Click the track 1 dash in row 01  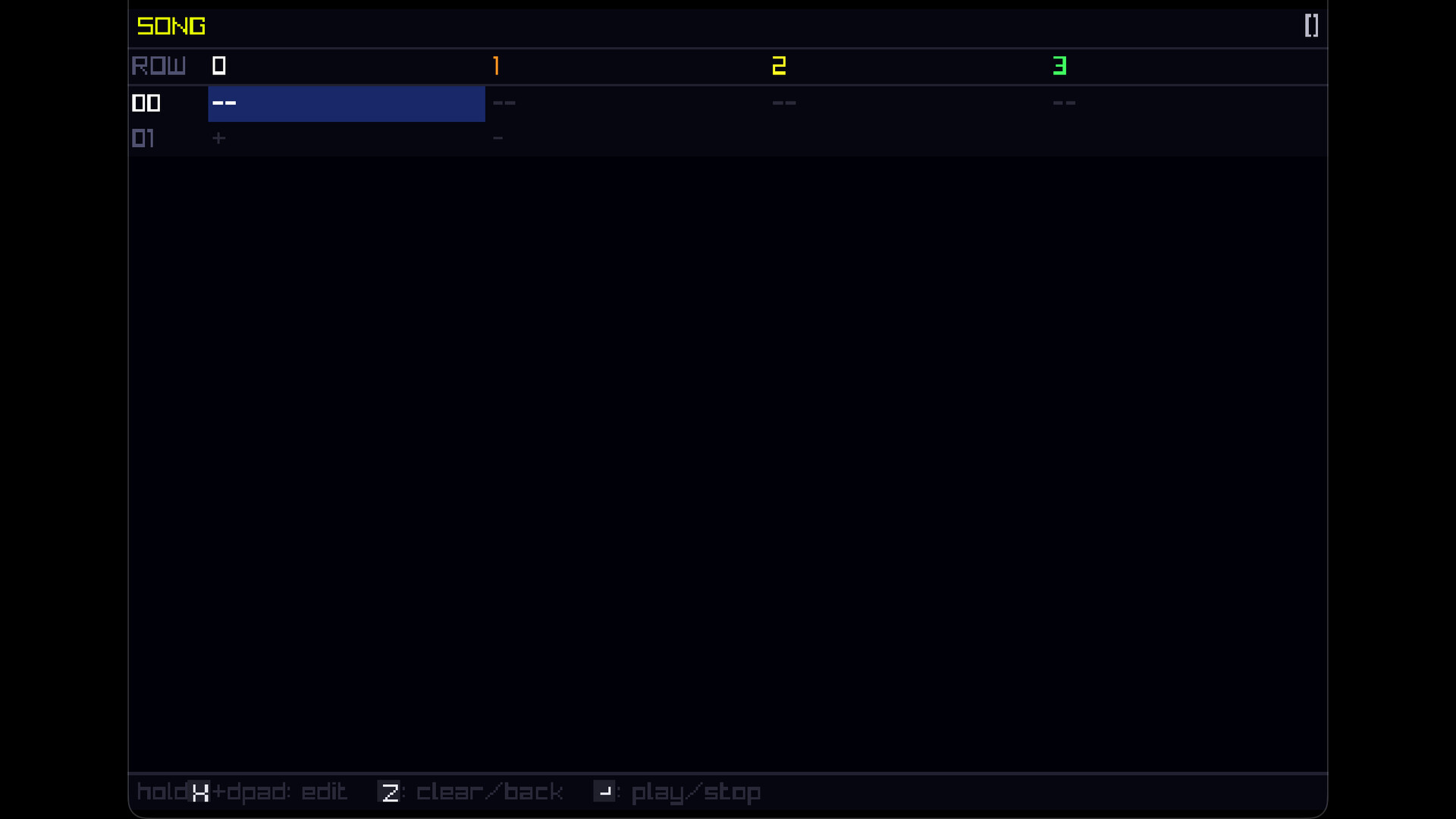pos(498,138)
